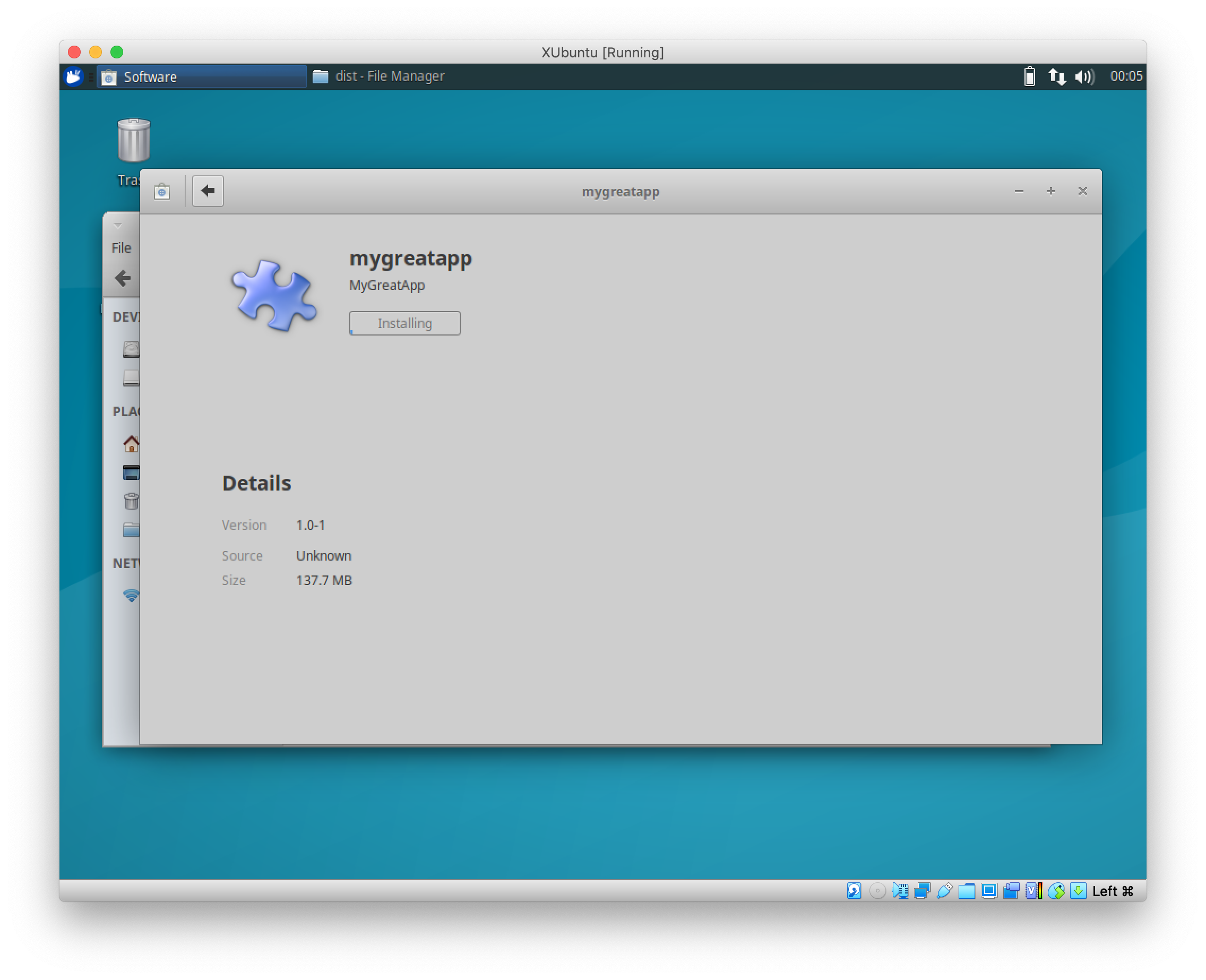This screenshot has width=1206, height=980.
Task: Click VirtualBox hard disk activity icon
Action: coord(854,890)
